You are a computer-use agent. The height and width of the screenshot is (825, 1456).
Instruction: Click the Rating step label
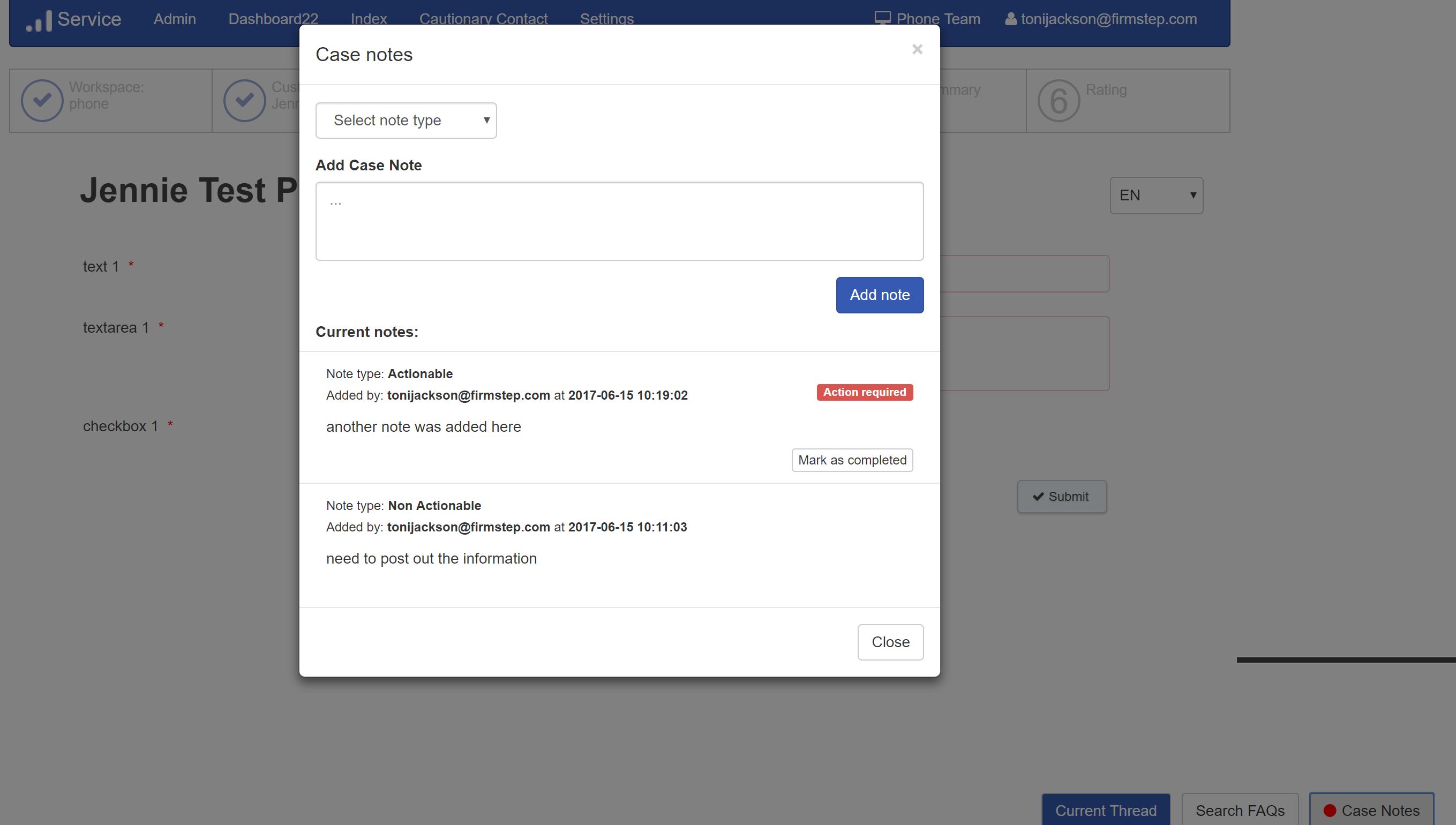pyautogui.click(x=1106, y=89)
